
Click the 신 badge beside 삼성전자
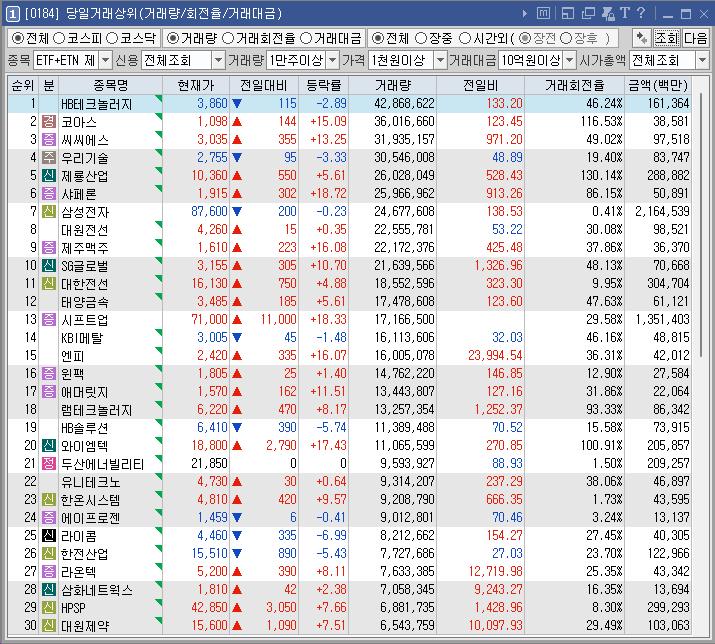click(x=49, y=212)
